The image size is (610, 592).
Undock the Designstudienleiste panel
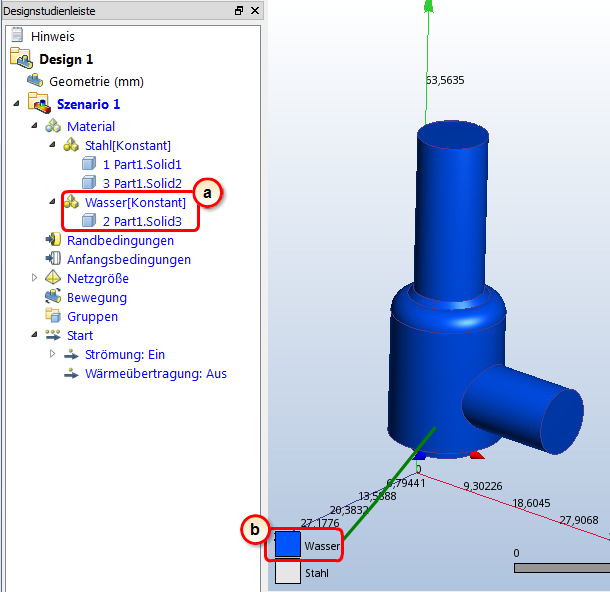239,11
